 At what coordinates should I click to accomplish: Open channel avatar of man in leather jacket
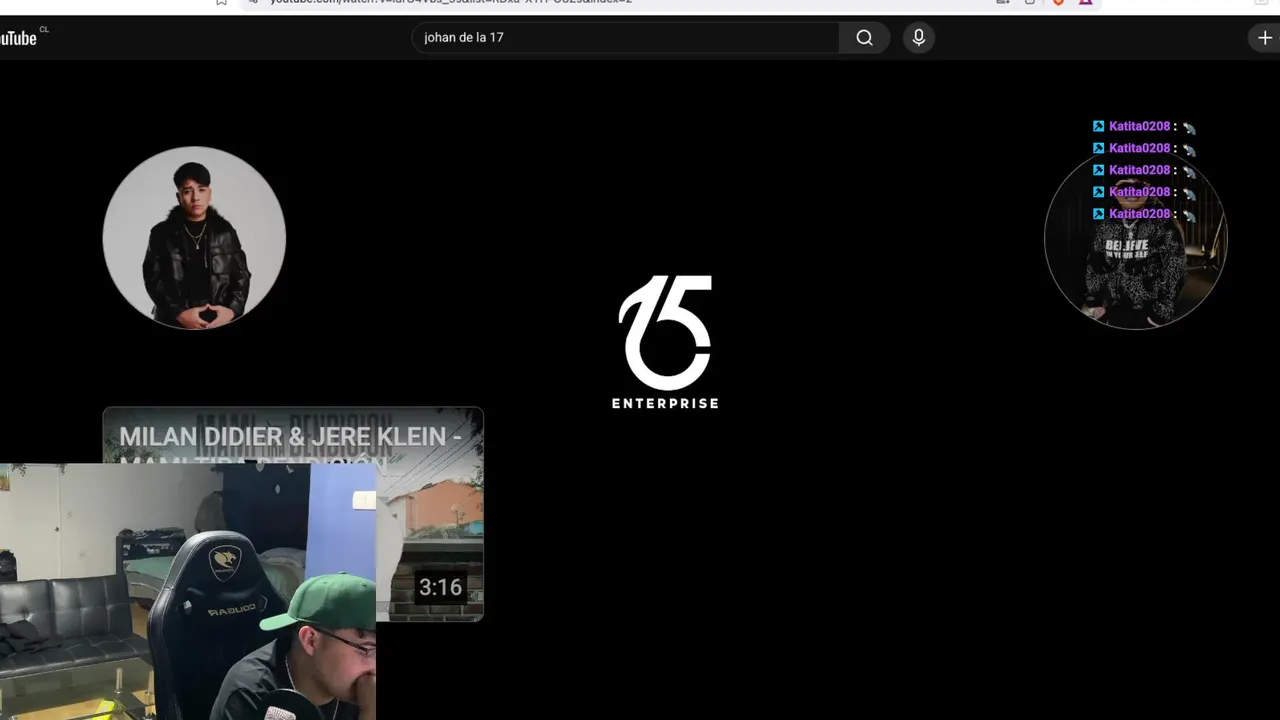[x=195, y=238]
